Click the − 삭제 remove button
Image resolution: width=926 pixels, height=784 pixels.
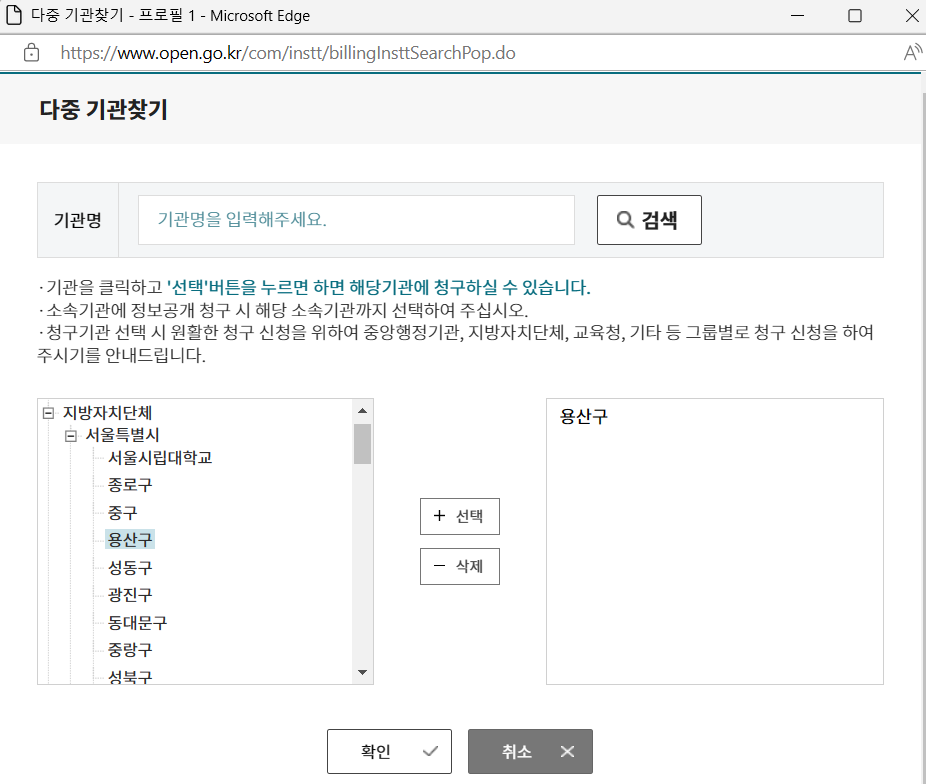(x=459, y=566)
